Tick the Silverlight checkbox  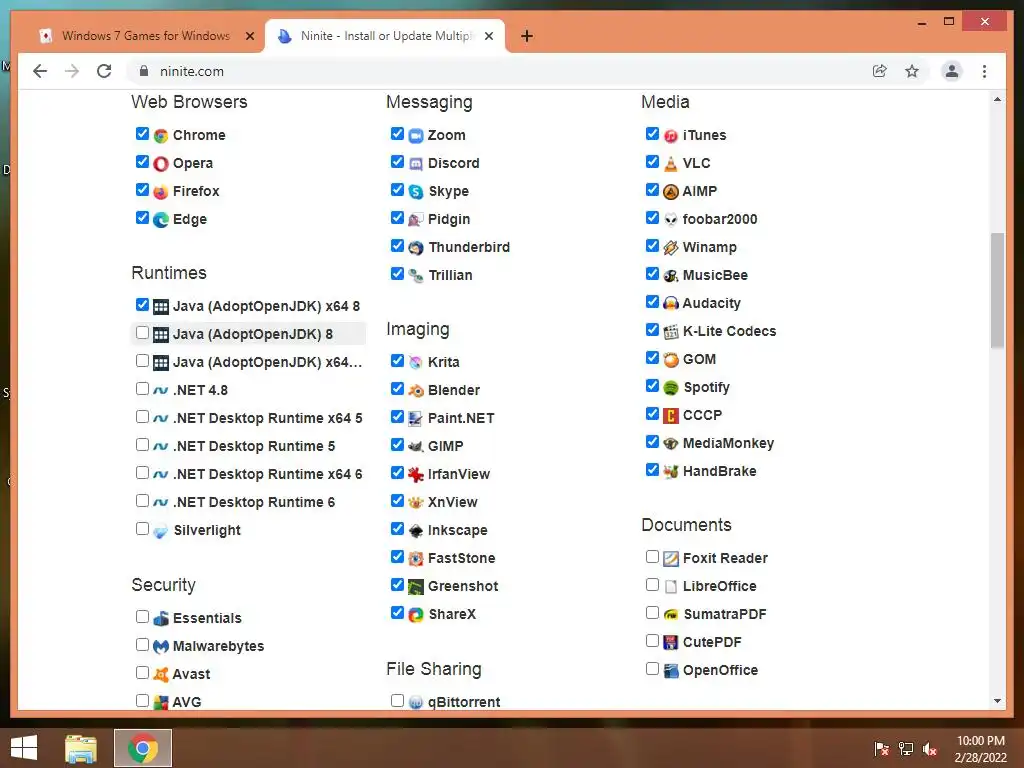[x=142, y=529]
